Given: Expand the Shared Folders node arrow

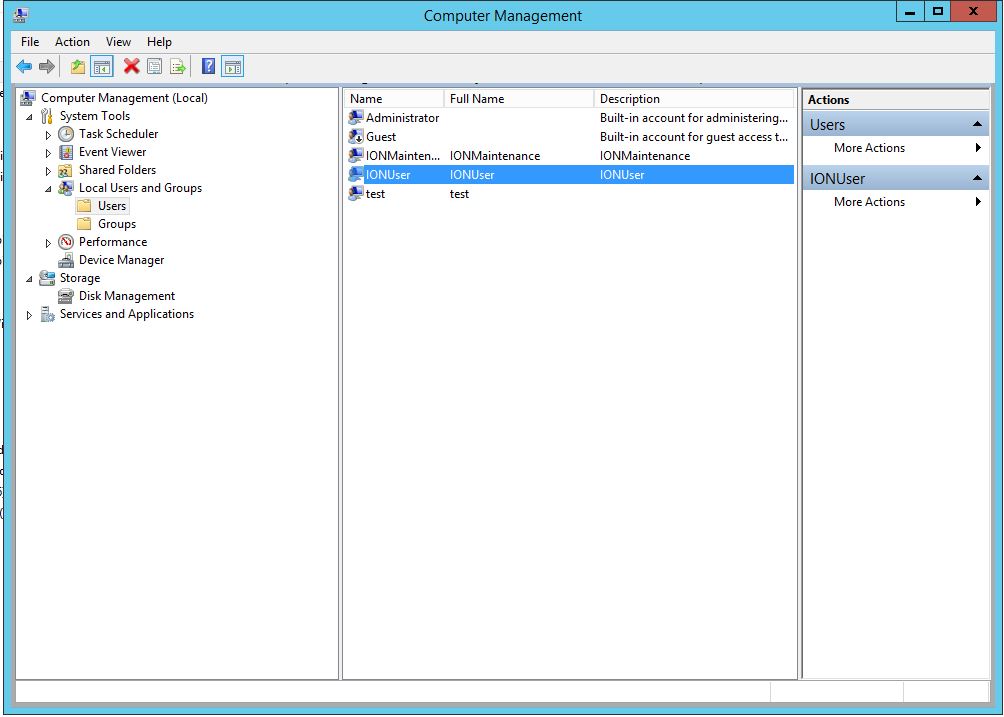Looking at the screenshot, I should [x=48, y=171].
